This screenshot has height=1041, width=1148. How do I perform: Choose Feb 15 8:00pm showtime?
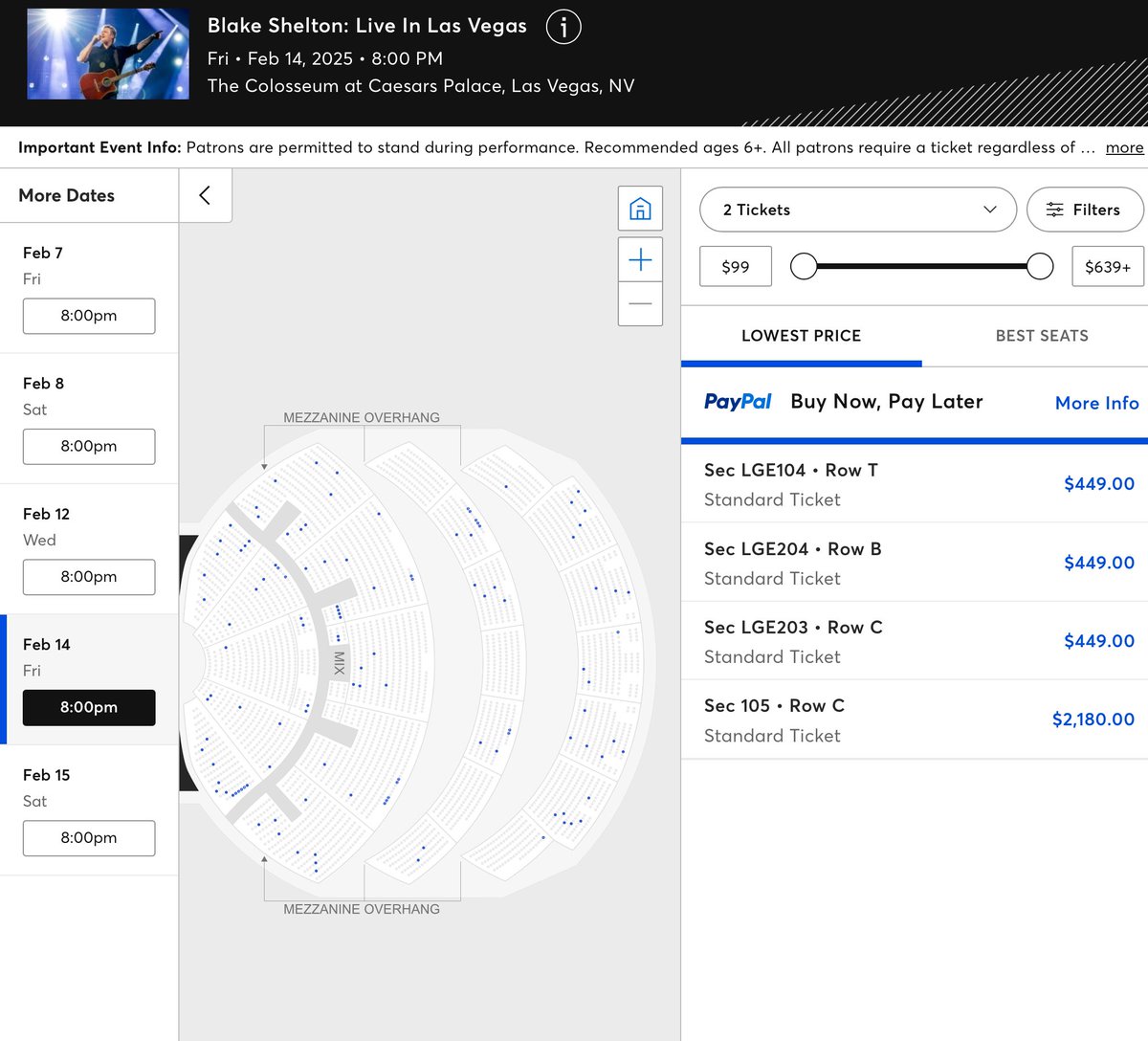[x=89, y=837]
